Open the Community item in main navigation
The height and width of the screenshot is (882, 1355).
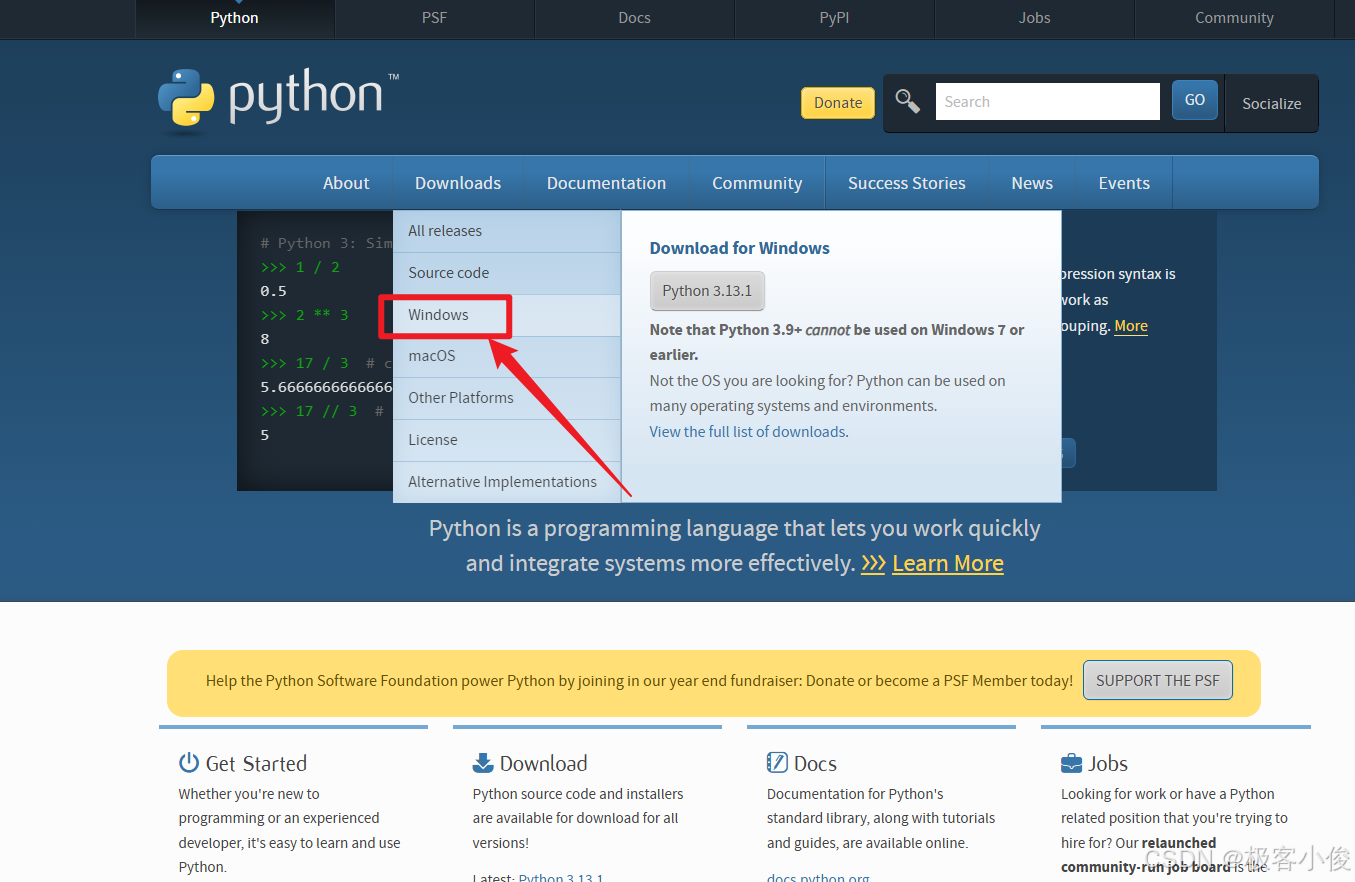[757, 183]
